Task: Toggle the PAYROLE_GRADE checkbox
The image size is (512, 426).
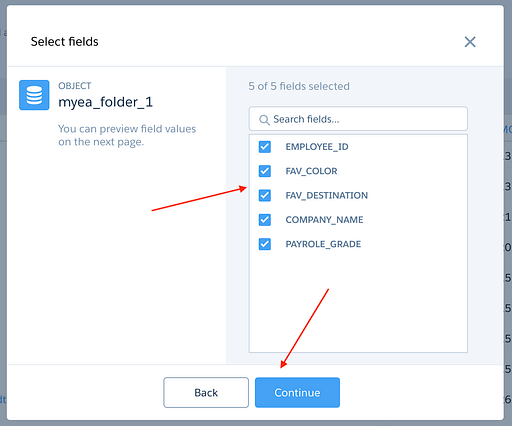Action: pyautogui.click(x=265, y=244)
